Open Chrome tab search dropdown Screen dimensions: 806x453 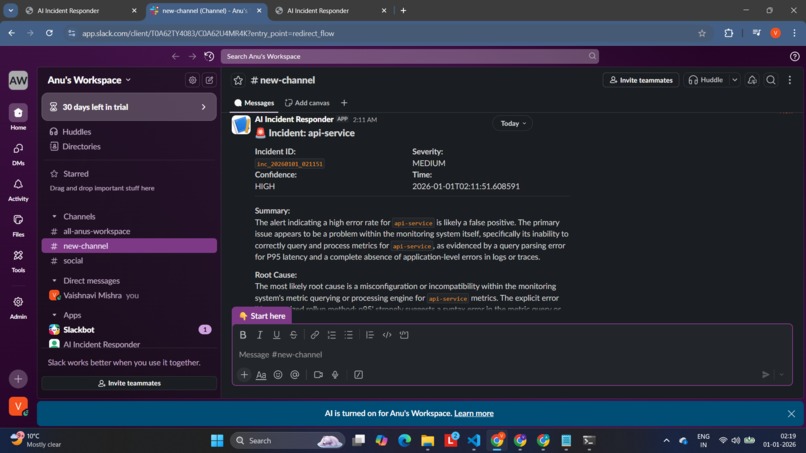[10, 10]
